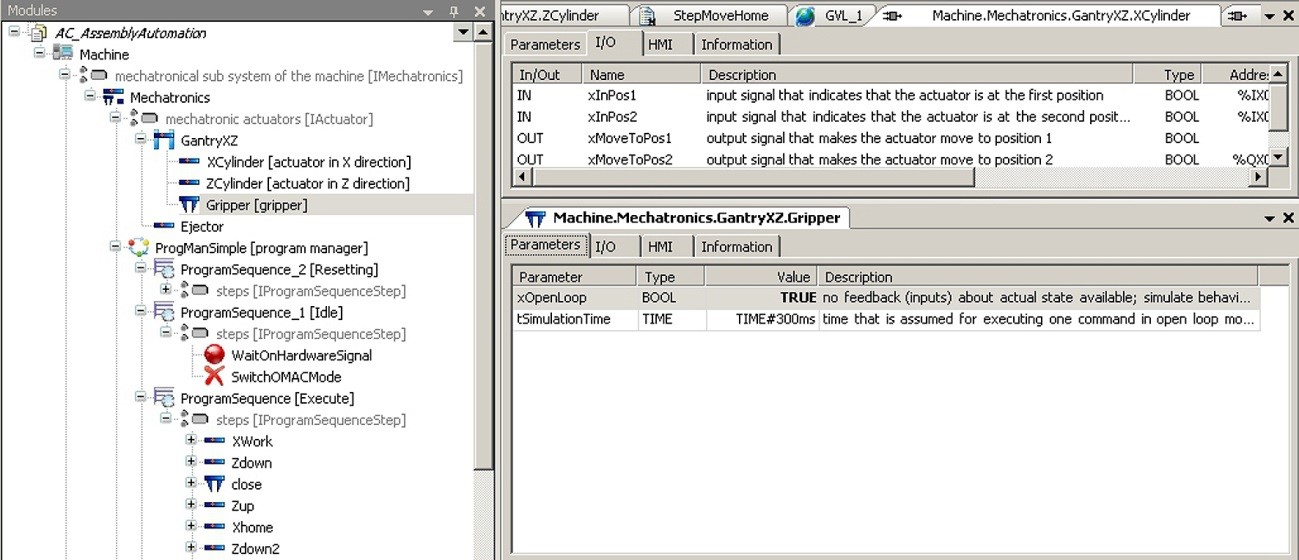Click the Modules tree scrollbar up arrow
This screenshot has height=560, width=1299.
(x=483, y=33)
